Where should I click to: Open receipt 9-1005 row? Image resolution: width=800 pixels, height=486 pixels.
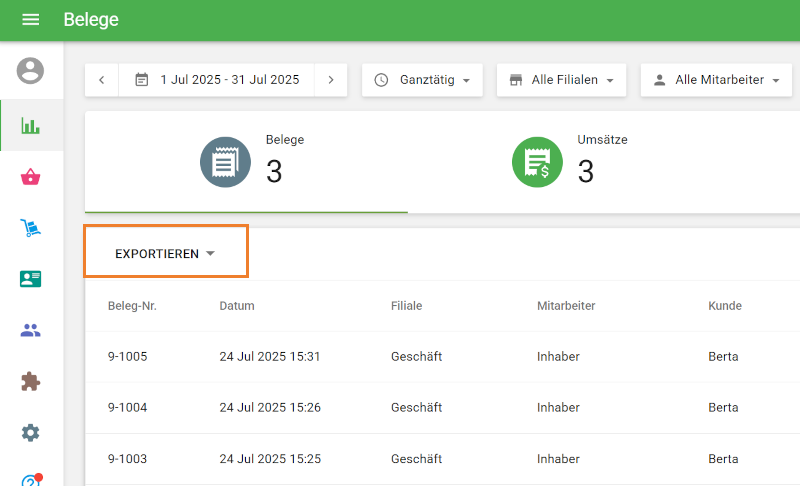(x=128, y=356)
